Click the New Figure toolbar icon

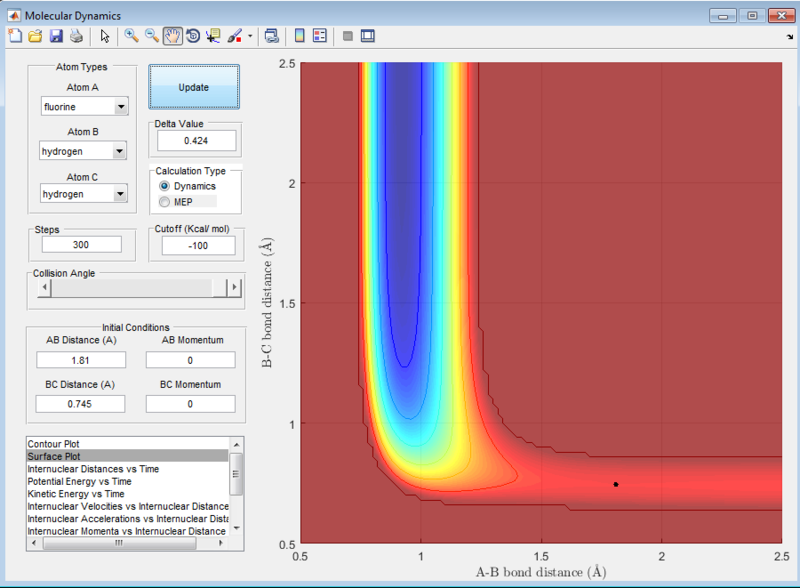14,36
